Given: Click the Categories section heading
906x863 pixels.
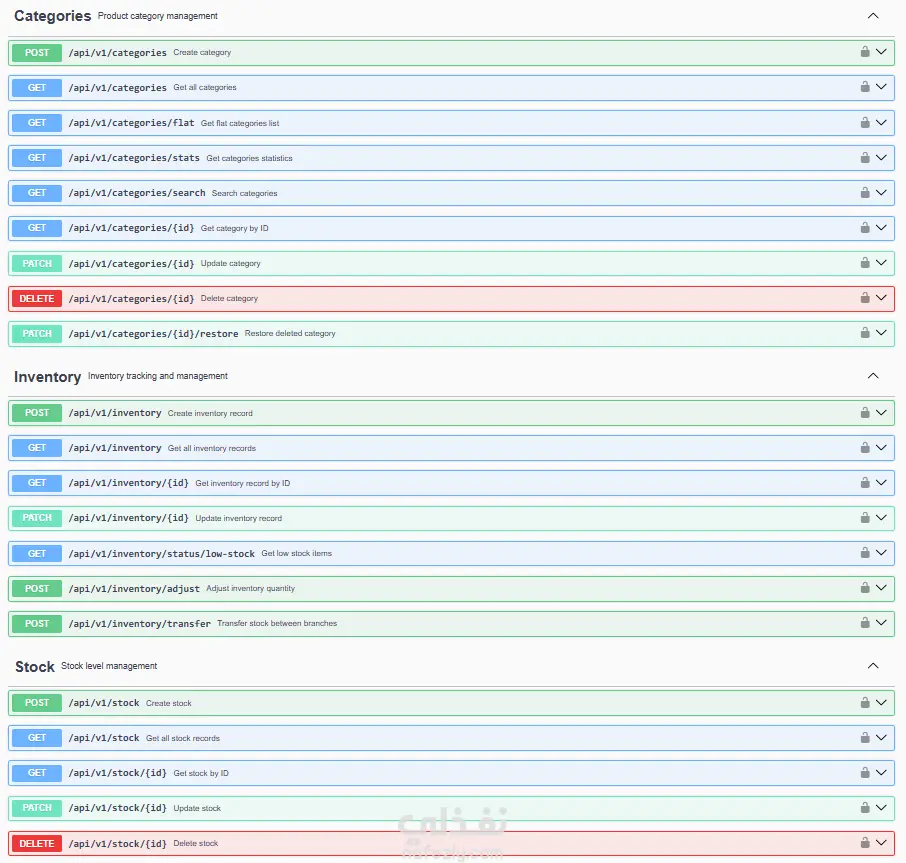Looking at the screenshot, I should 53,16.
